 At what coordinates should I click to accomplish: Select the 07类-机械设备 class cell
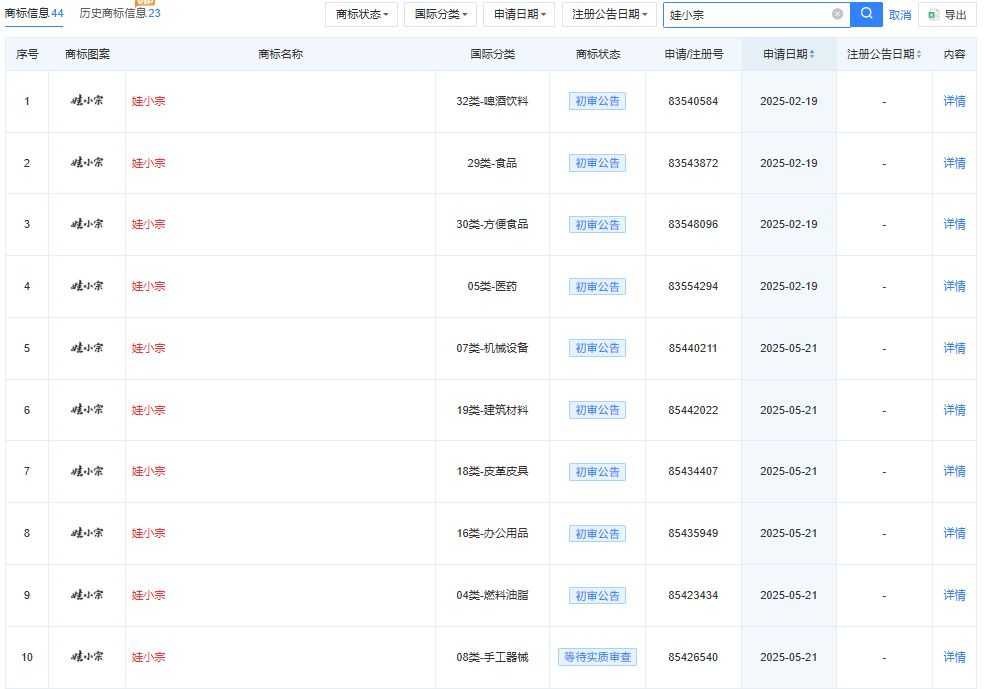[492, 348]
